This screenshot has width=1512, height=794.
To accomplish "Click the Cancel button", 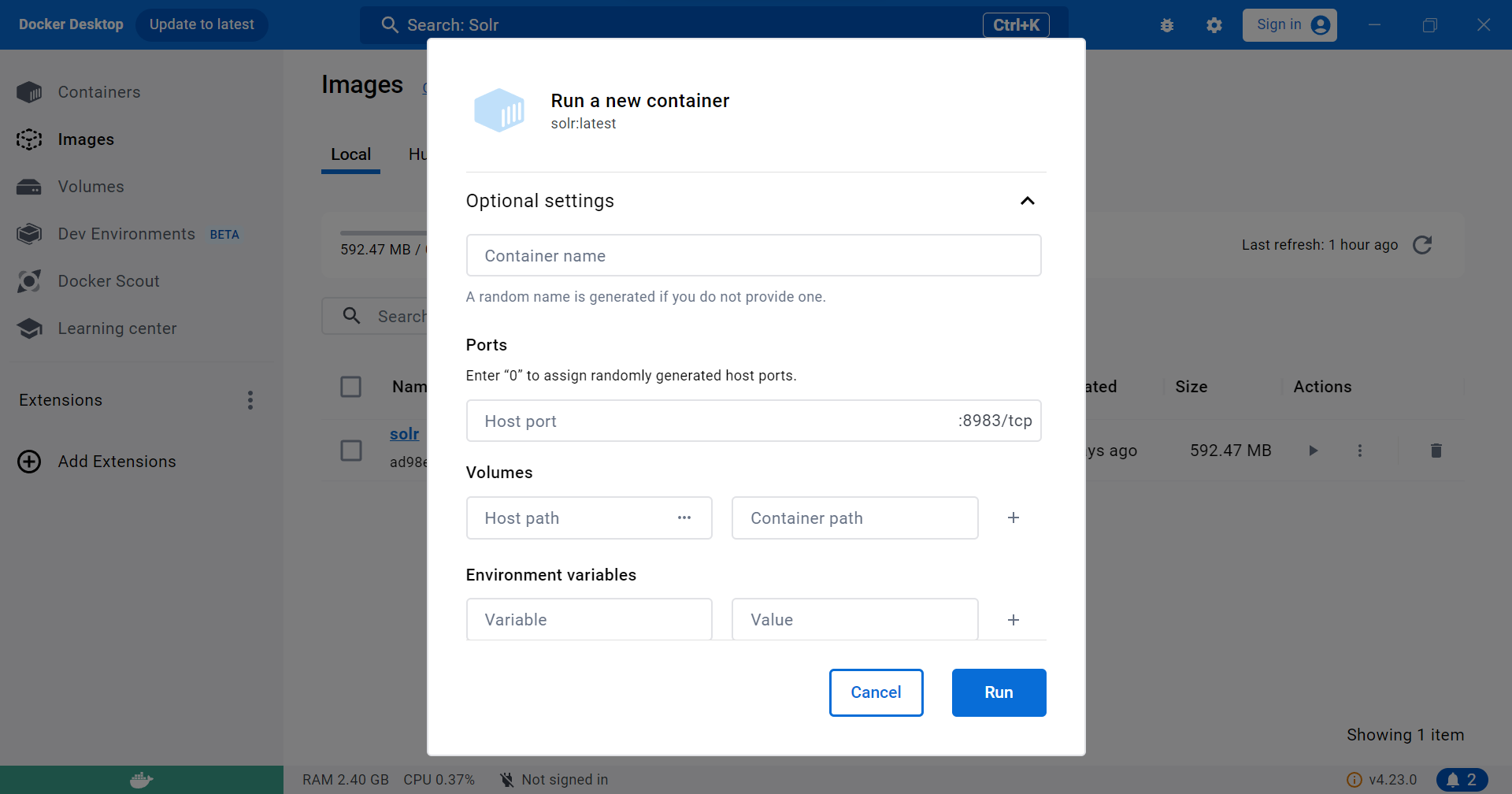I will (876, 692).
